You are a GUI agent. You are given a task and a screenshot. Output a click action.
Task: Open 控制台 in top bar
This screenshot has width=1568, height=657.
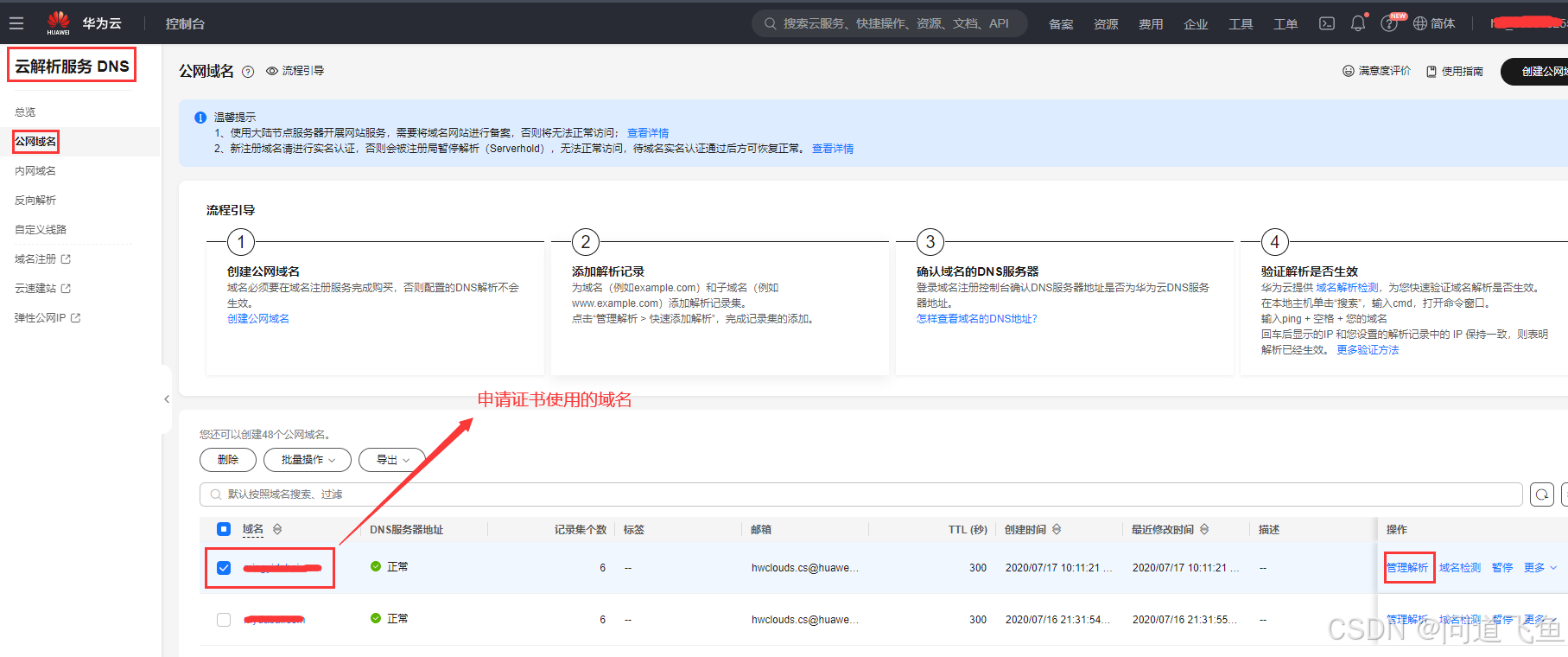(x=185, y=24)
